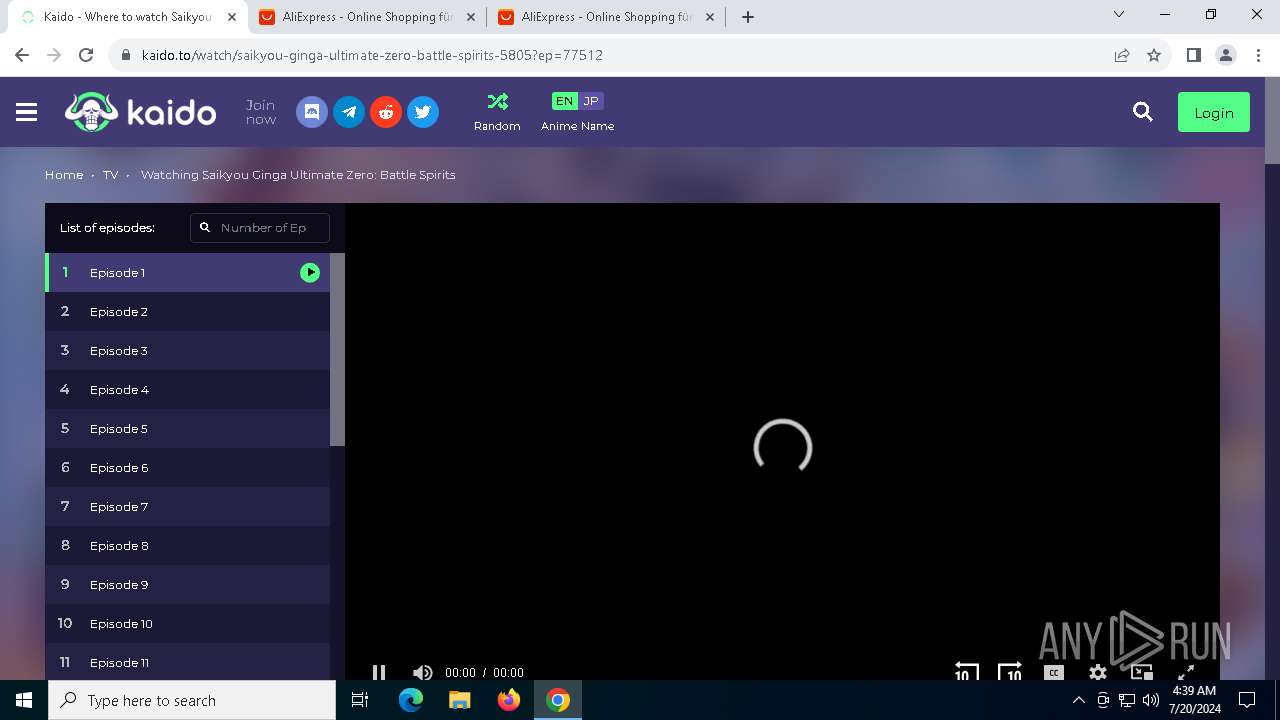Share this page from the address bar

1122,55
